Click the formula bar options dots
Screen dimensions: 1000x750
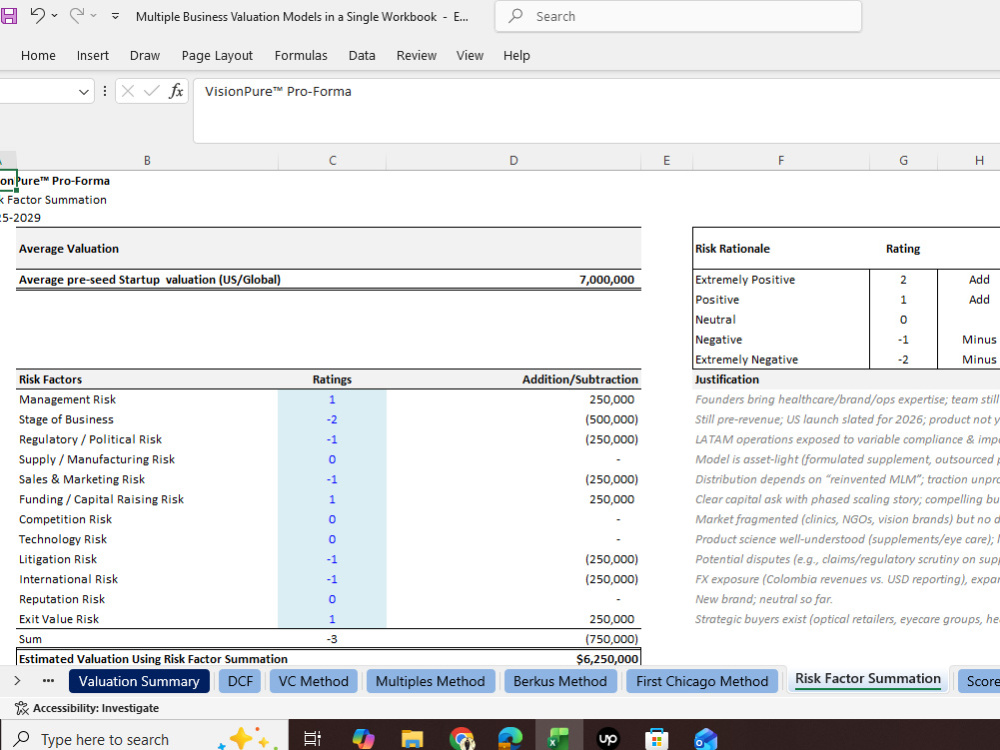pyautogui.click(x=105, y=91)
